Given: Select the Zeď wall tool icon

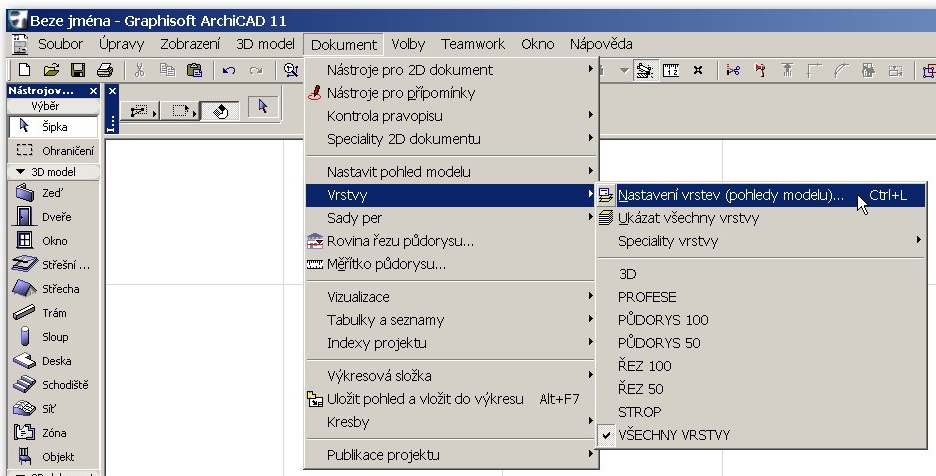Looking at the screenshot, I should tap(24, 193).
